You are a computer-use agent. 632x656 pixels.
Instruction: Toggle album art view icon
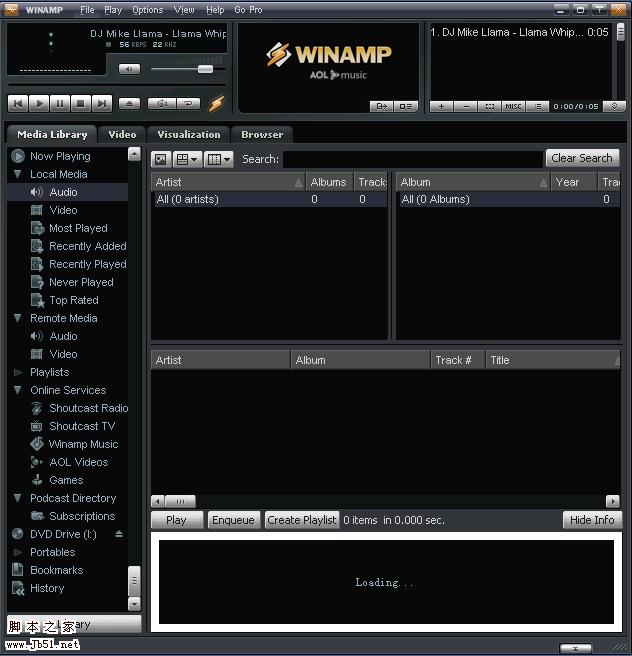pyautogui.click(x=161, y=159)
